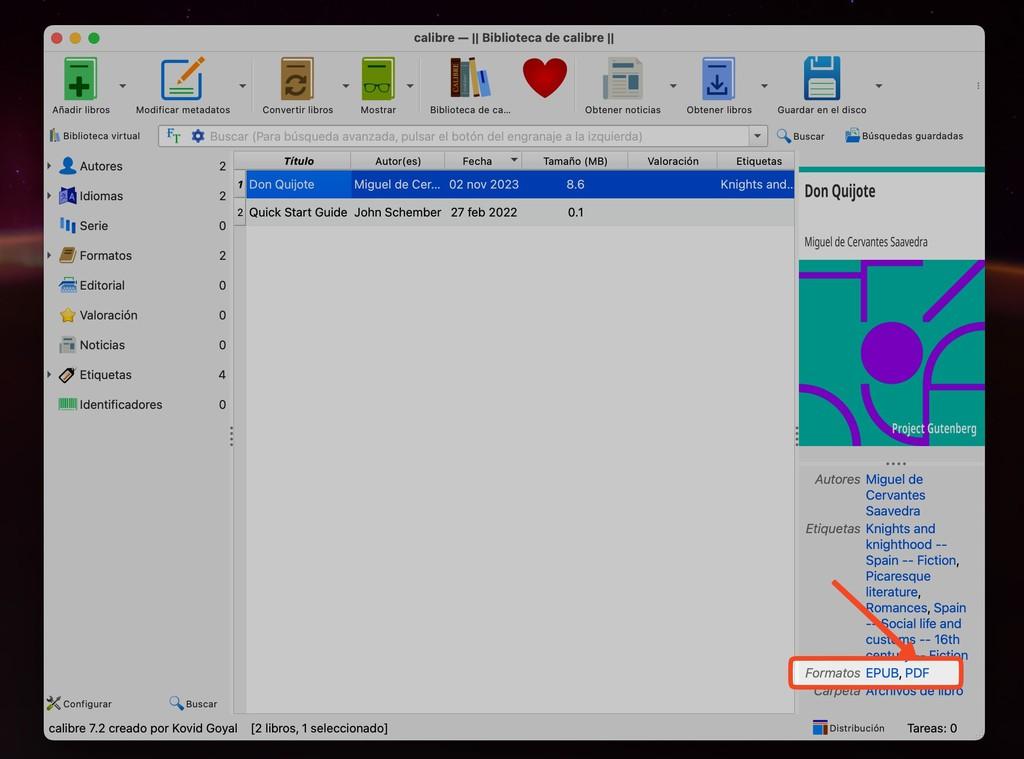
Task: Sort by Valoración column header
Action: click(673, 161)
